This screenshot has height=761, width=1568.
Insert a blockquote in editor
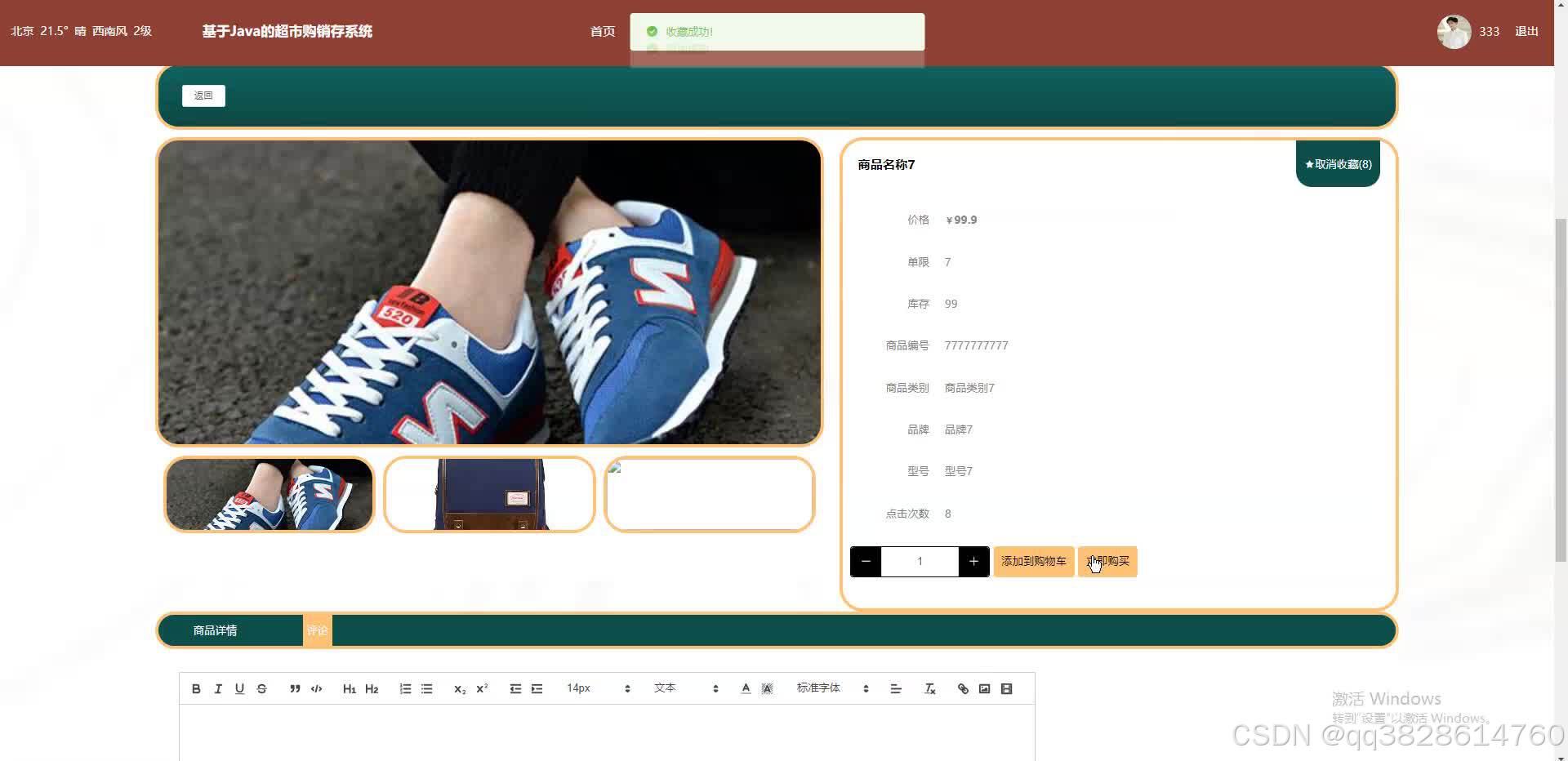click(295, 689)
